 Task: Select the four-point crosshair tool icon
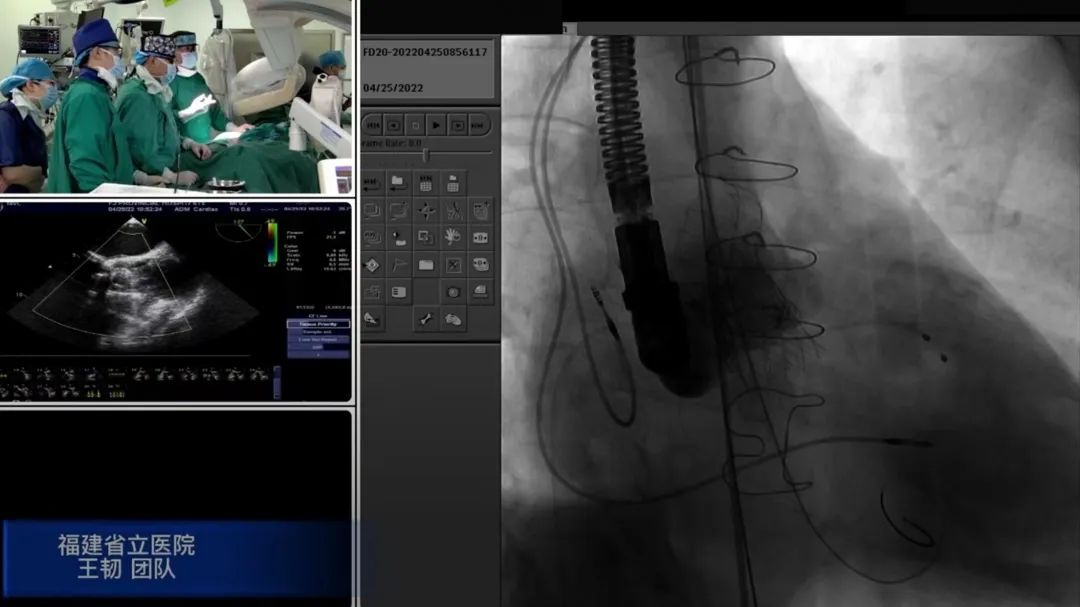[x=426, y=211]
